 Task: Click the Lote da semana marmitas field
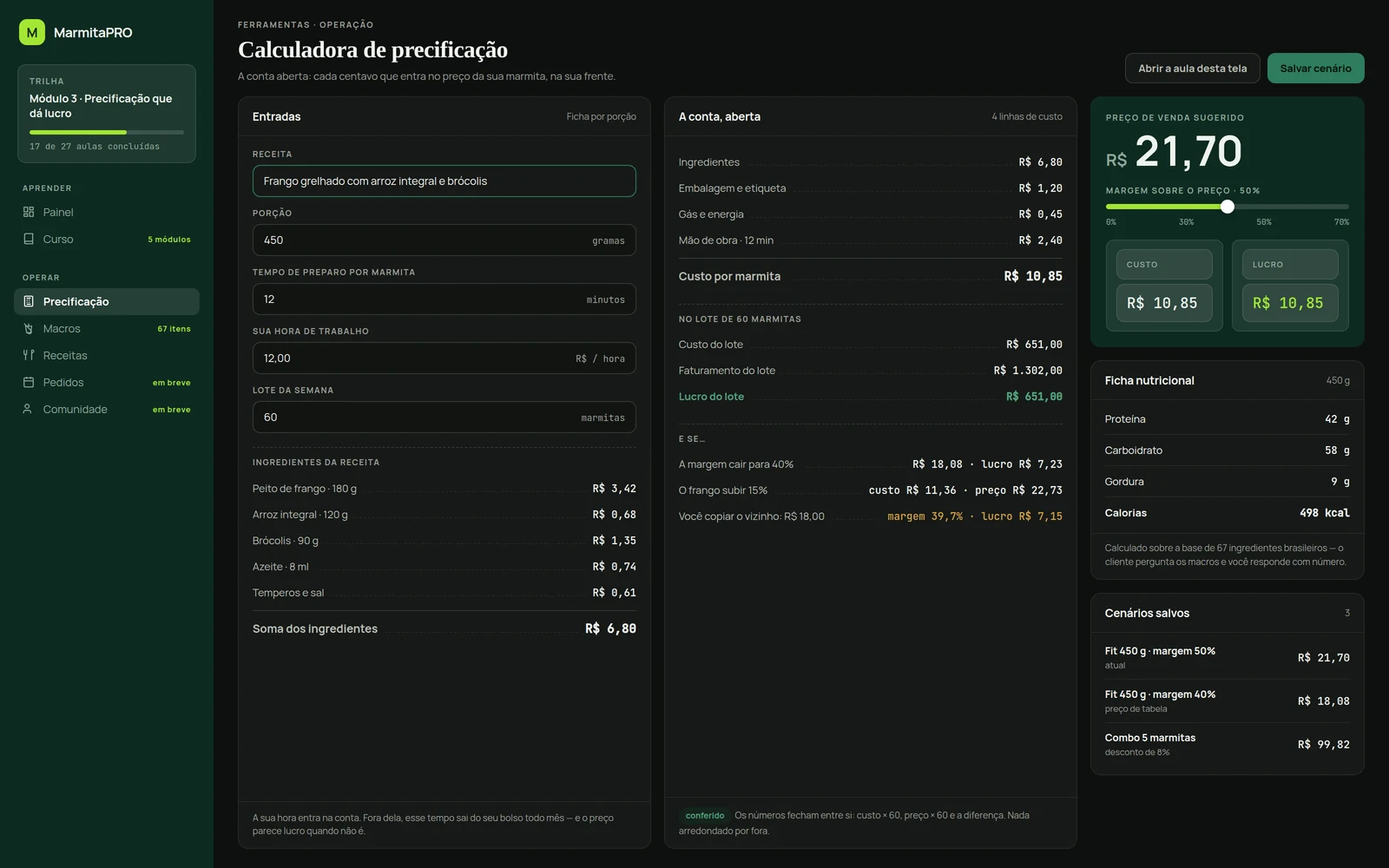click(444, 418)
